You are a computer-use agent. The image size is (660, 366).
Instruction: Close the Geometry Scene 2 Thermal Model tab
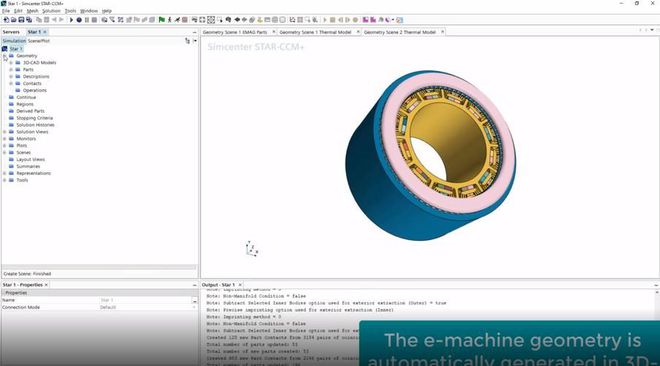point(442,32)
